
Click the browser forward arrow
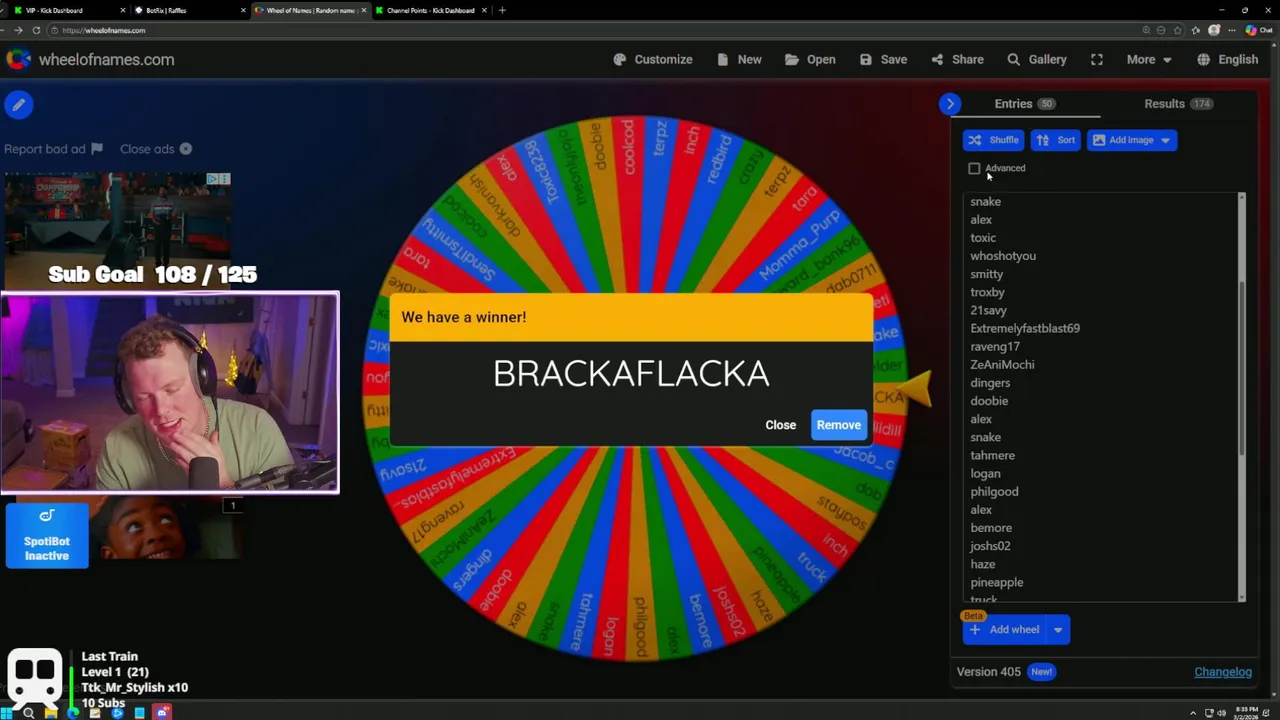point(18,30)
